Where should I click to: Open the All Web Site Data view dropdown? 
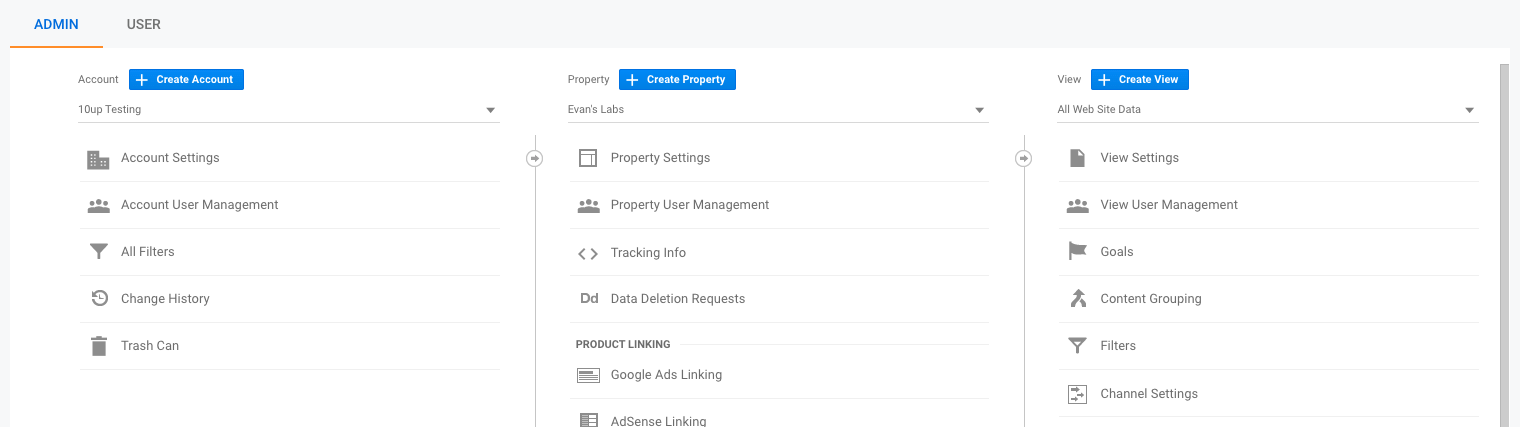tap(1267, 110)
